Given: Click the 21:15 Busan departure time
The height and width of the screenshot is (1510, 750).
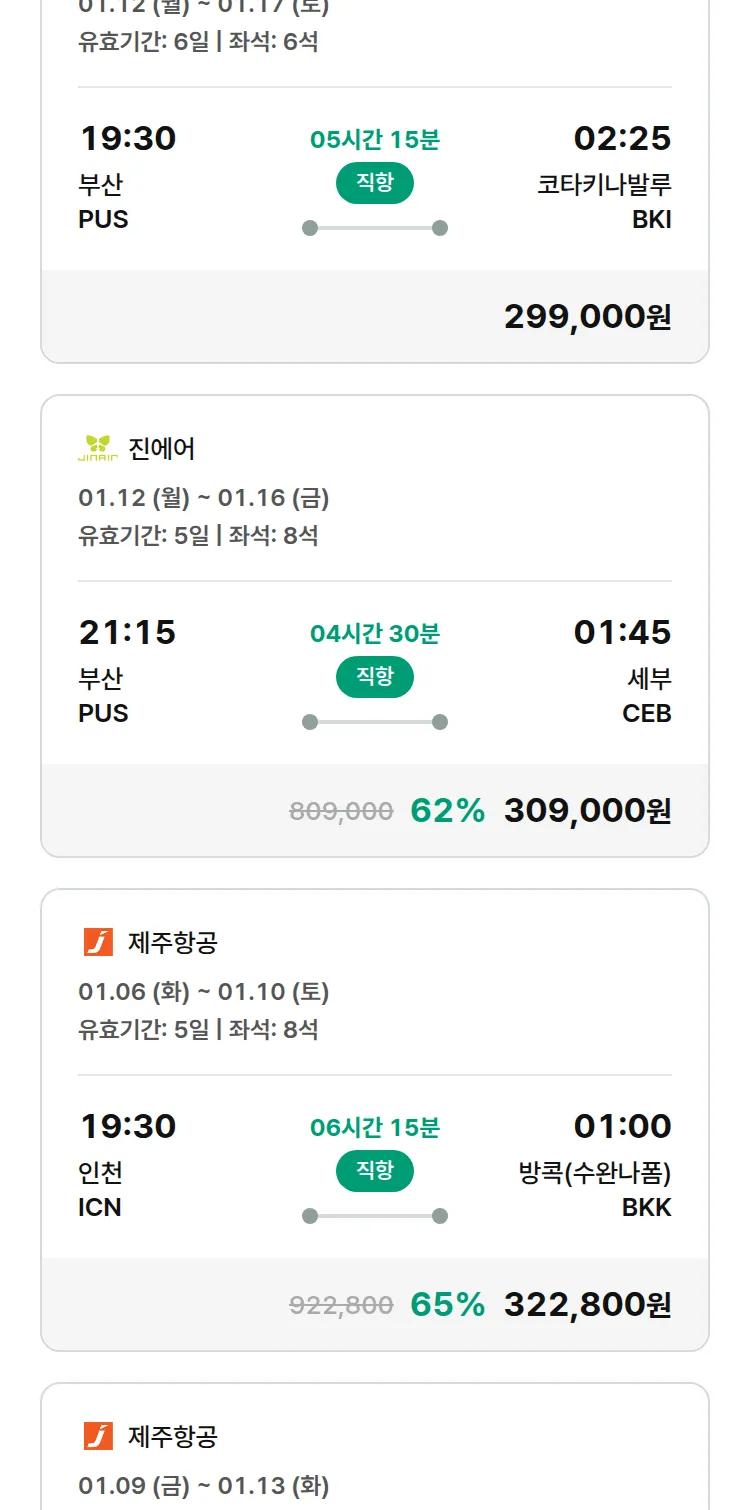Looking at the screenshot, I should click(x=127, y=632).
